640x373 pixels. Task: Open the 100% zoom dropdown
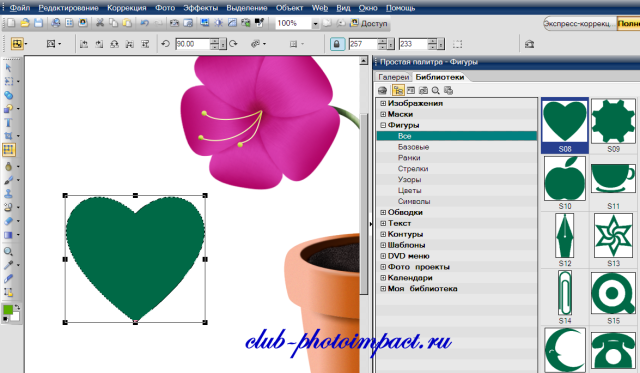point(315,24)
